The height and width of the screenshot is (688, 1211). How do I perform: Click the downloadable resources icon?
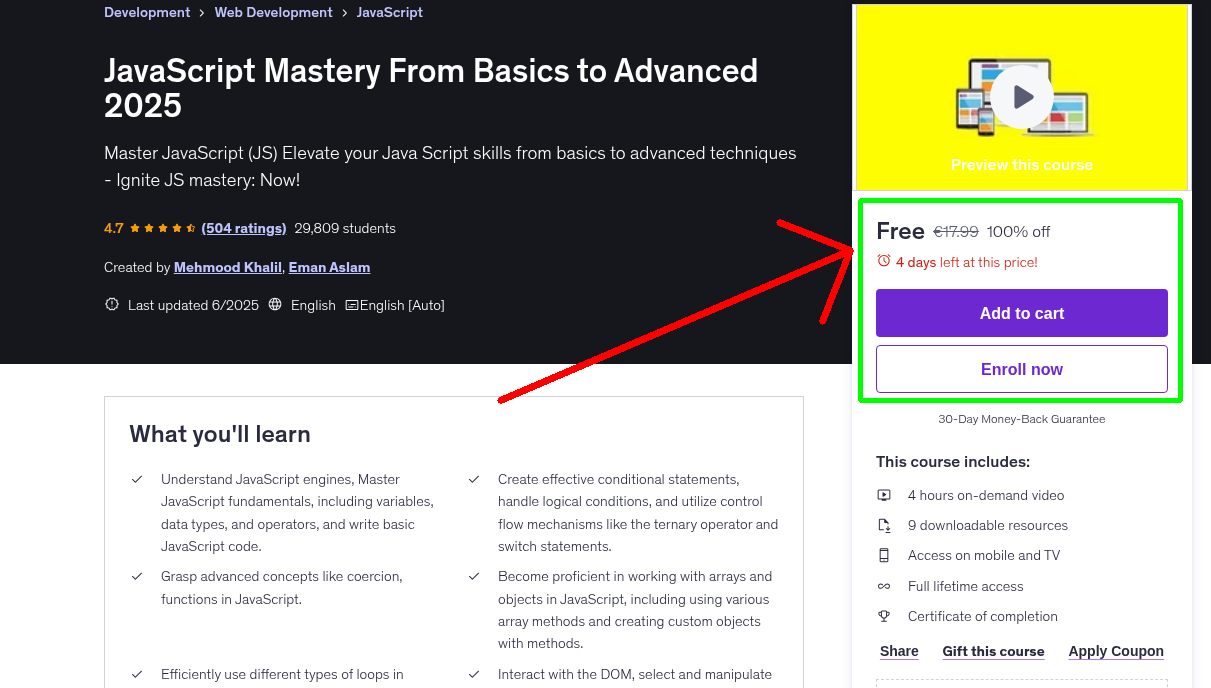[x=884, y=525]
